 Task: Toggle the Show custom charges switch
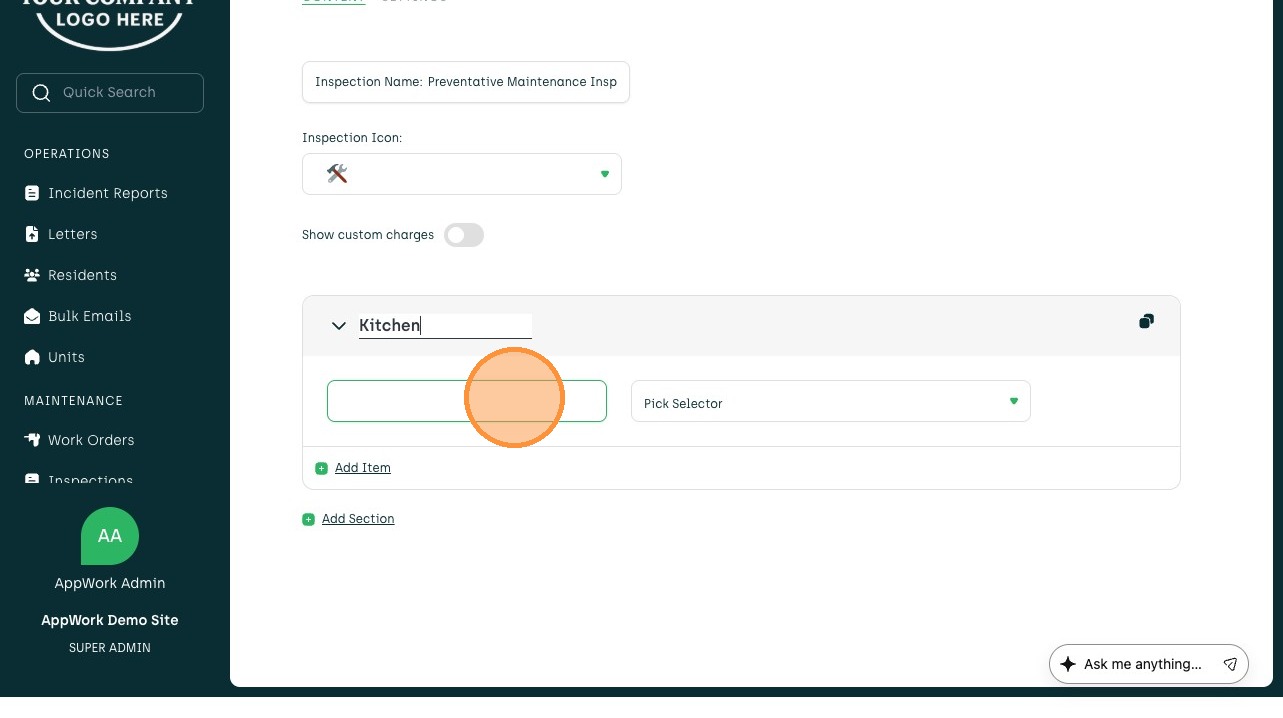tap(464, 235)
